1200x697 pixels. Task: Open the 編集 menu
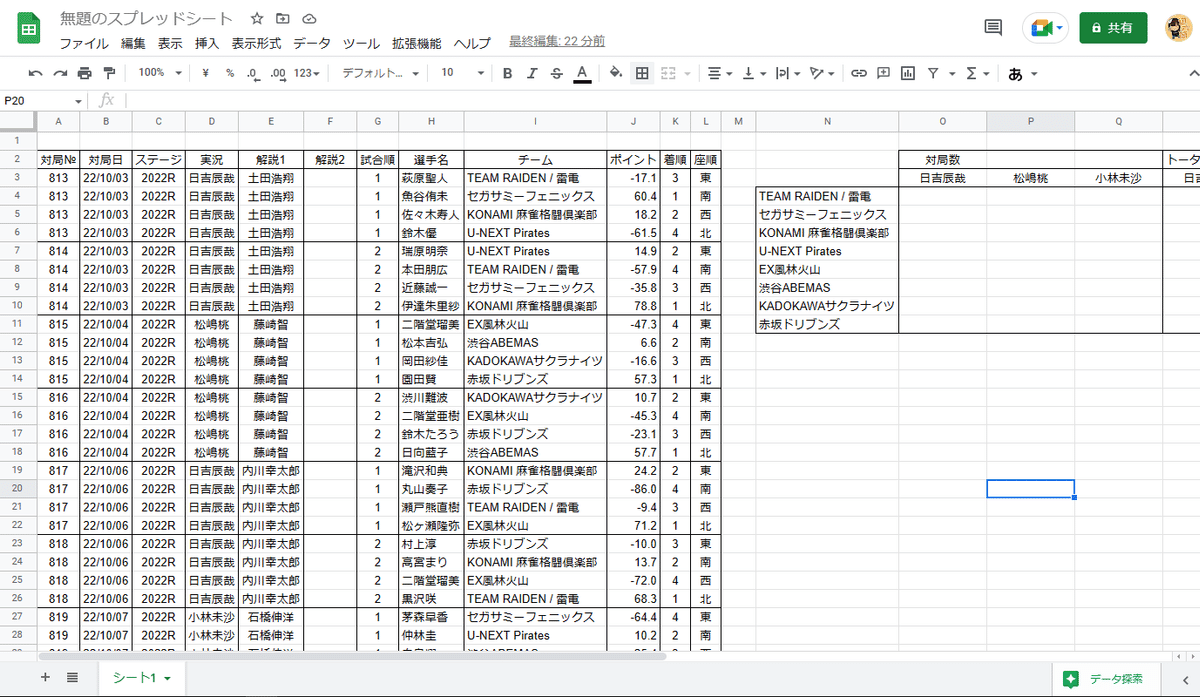[133, 43]
